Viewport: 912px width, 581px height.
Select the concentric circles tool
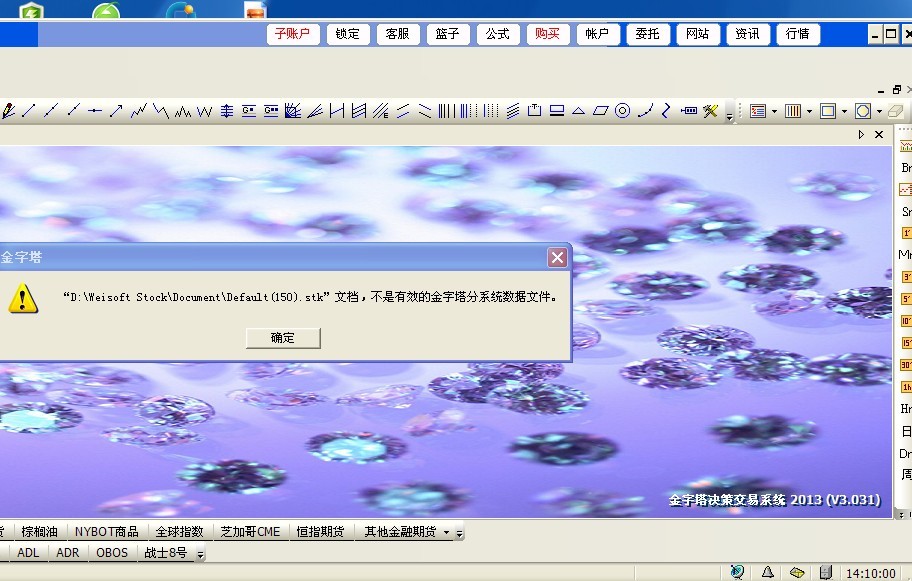coord(622,111)
